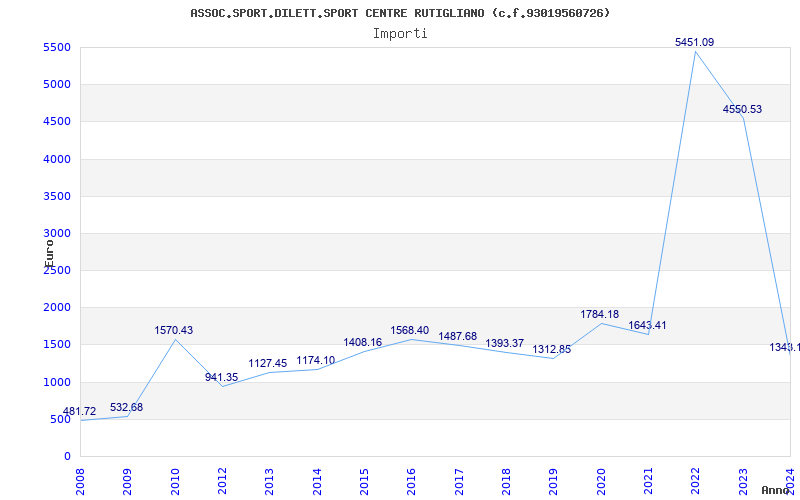The width and height of the screenshot is (800, 500).
Task: Click the 2016 x-axis year label
Action: click(x=411, y=482)
